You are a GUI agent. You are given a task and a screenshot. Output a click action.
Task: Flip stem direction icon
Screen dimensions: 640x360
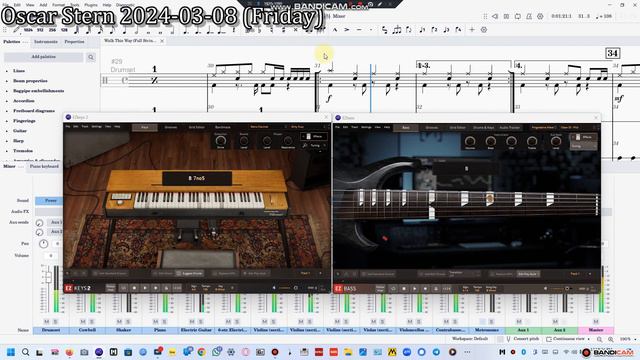409,30
